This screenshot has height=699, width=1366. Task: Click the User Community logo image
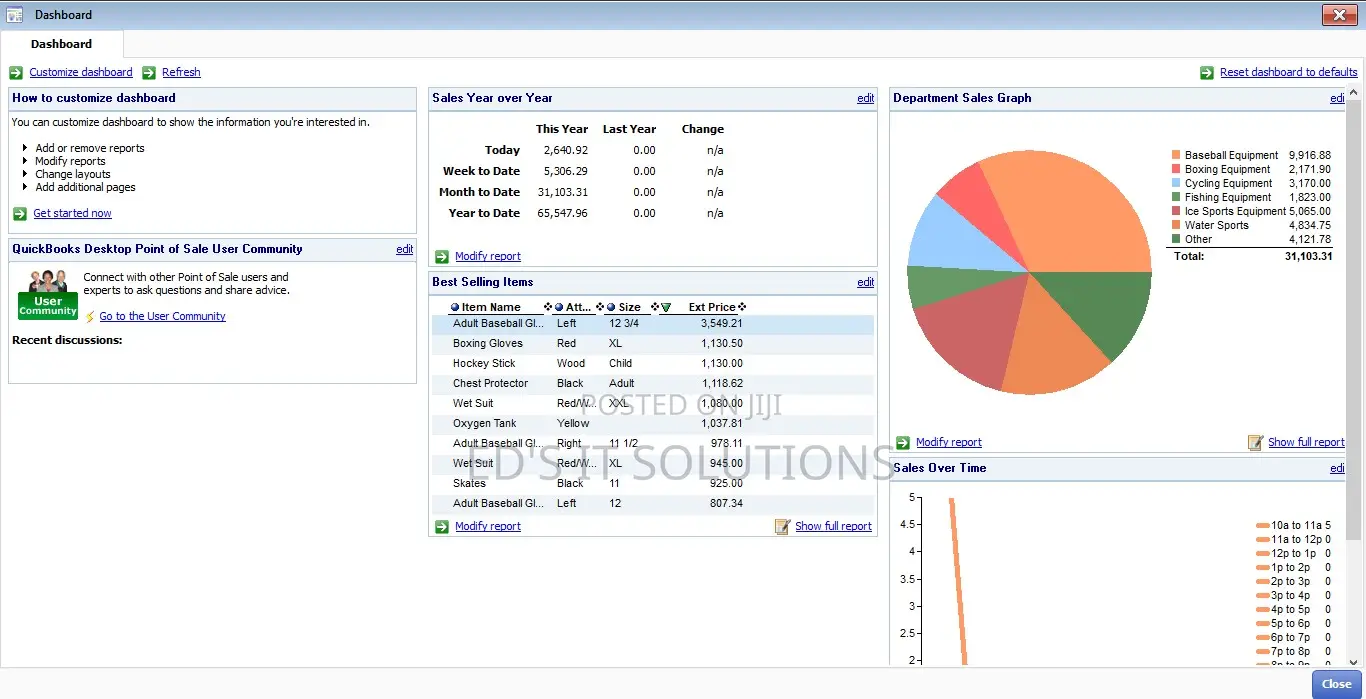[48, 294]
